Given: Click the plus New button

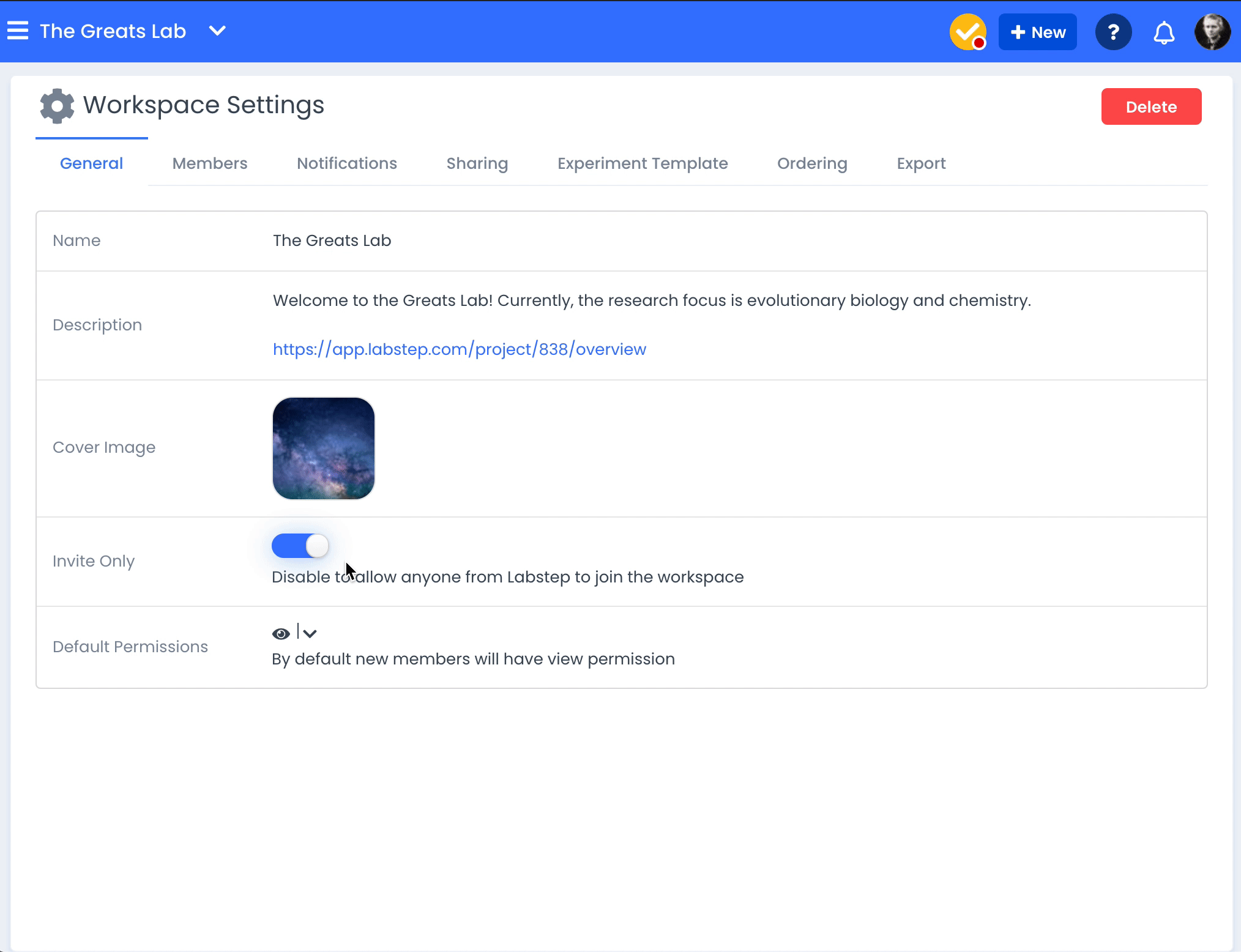Looking at the screenshot, I should pos(1038,32).
